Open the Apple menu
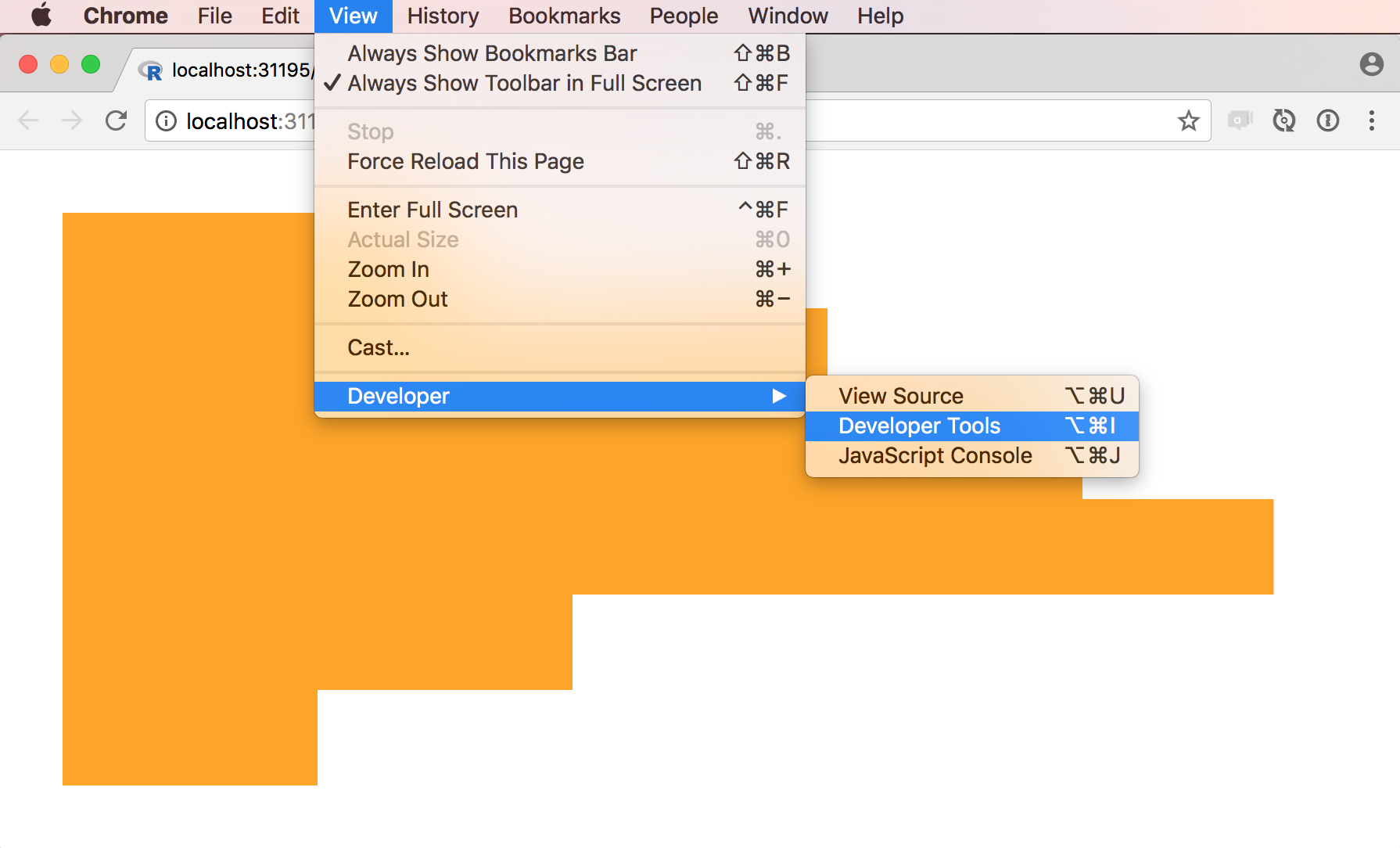 (x=41, y=15)
